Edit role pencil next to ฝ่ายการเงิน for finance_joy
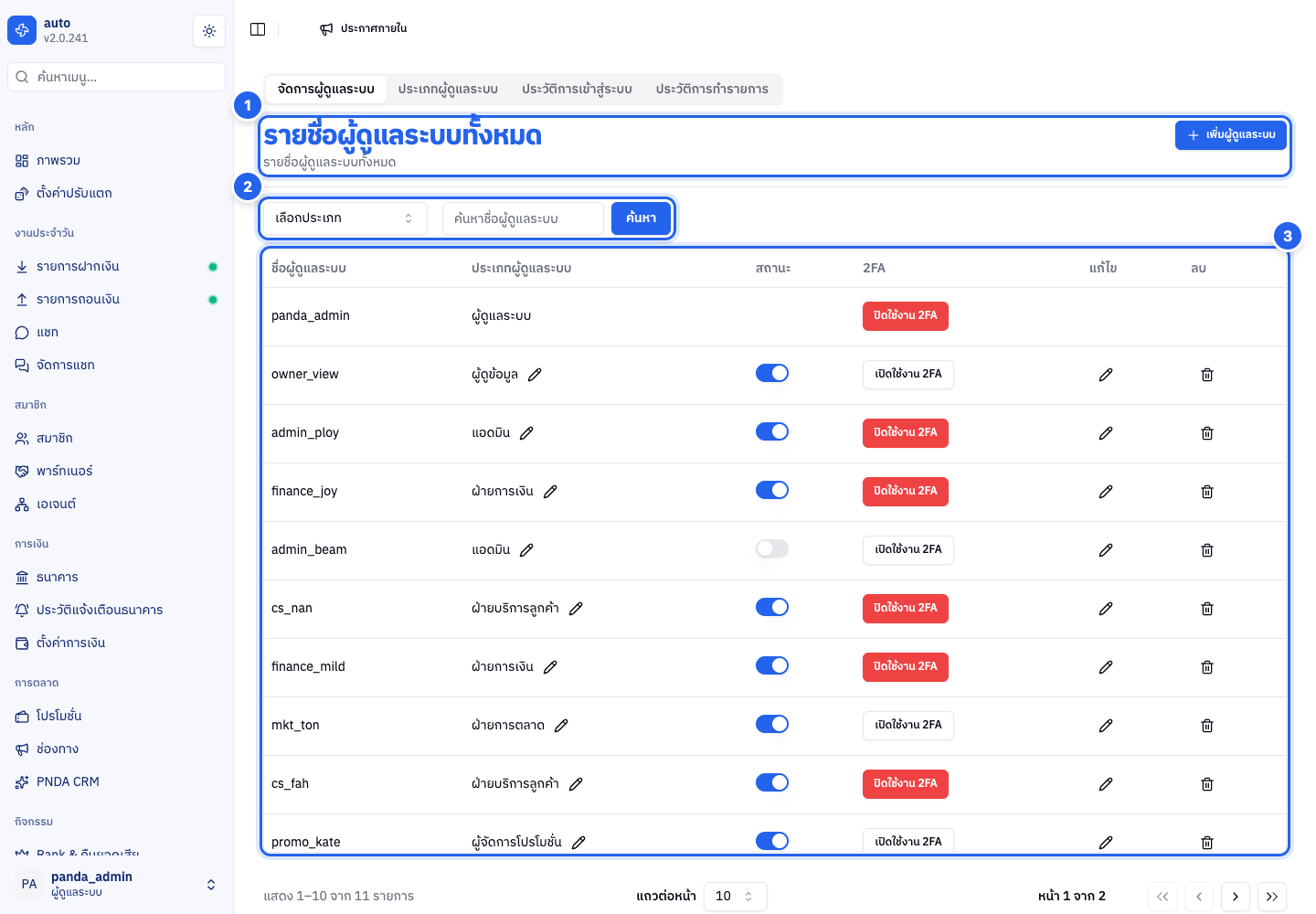 tap(550, 492)
